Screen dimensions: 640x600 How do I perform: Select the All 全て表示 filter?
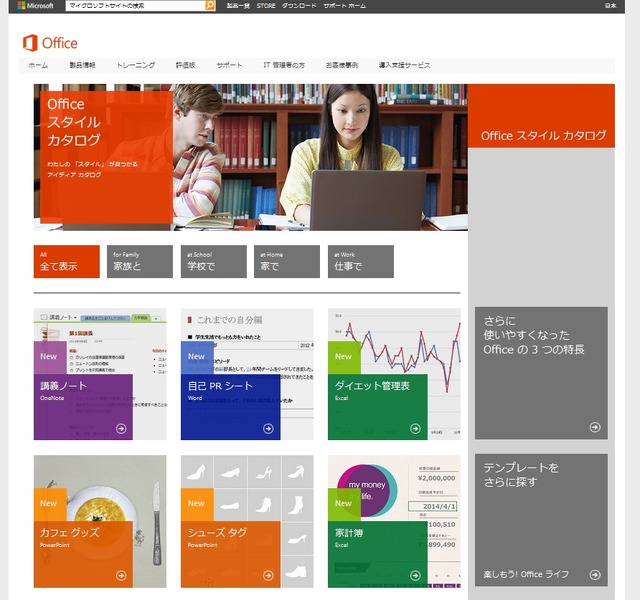pyautogui.click(x=67, y=262)
